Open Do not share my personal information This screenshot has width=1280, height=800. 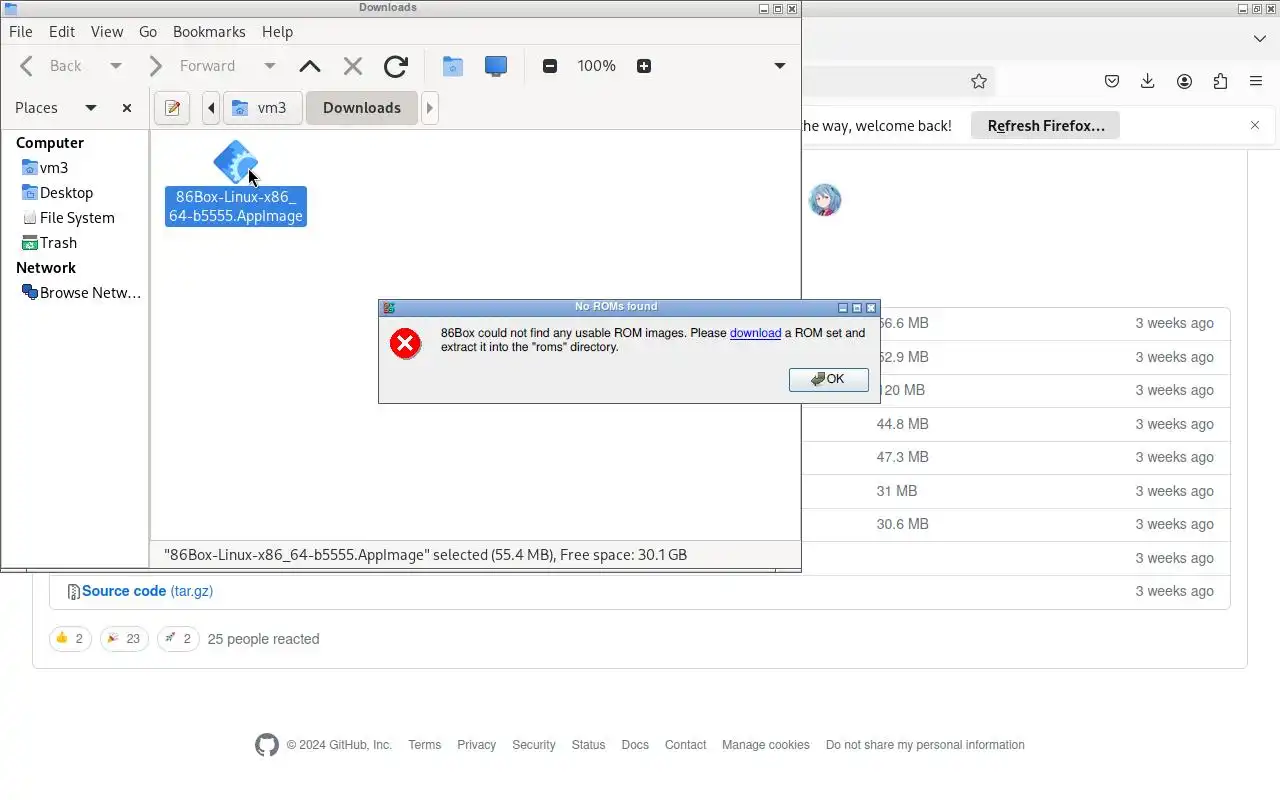point(925,745)
